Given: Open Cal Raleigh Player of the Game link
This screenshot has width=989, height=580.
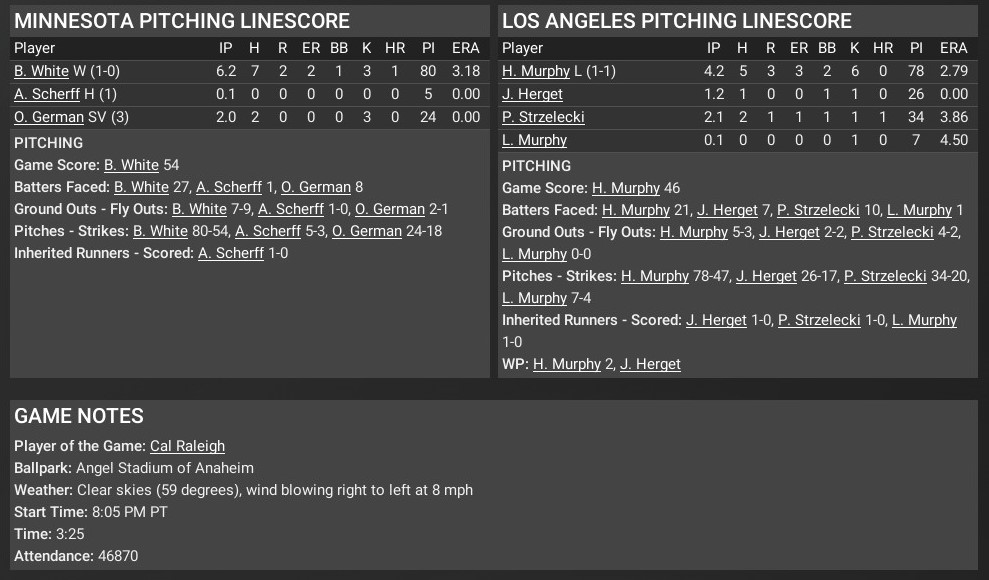Looking at the screenshot, I should pyautogui.click(x=187, y=446).
